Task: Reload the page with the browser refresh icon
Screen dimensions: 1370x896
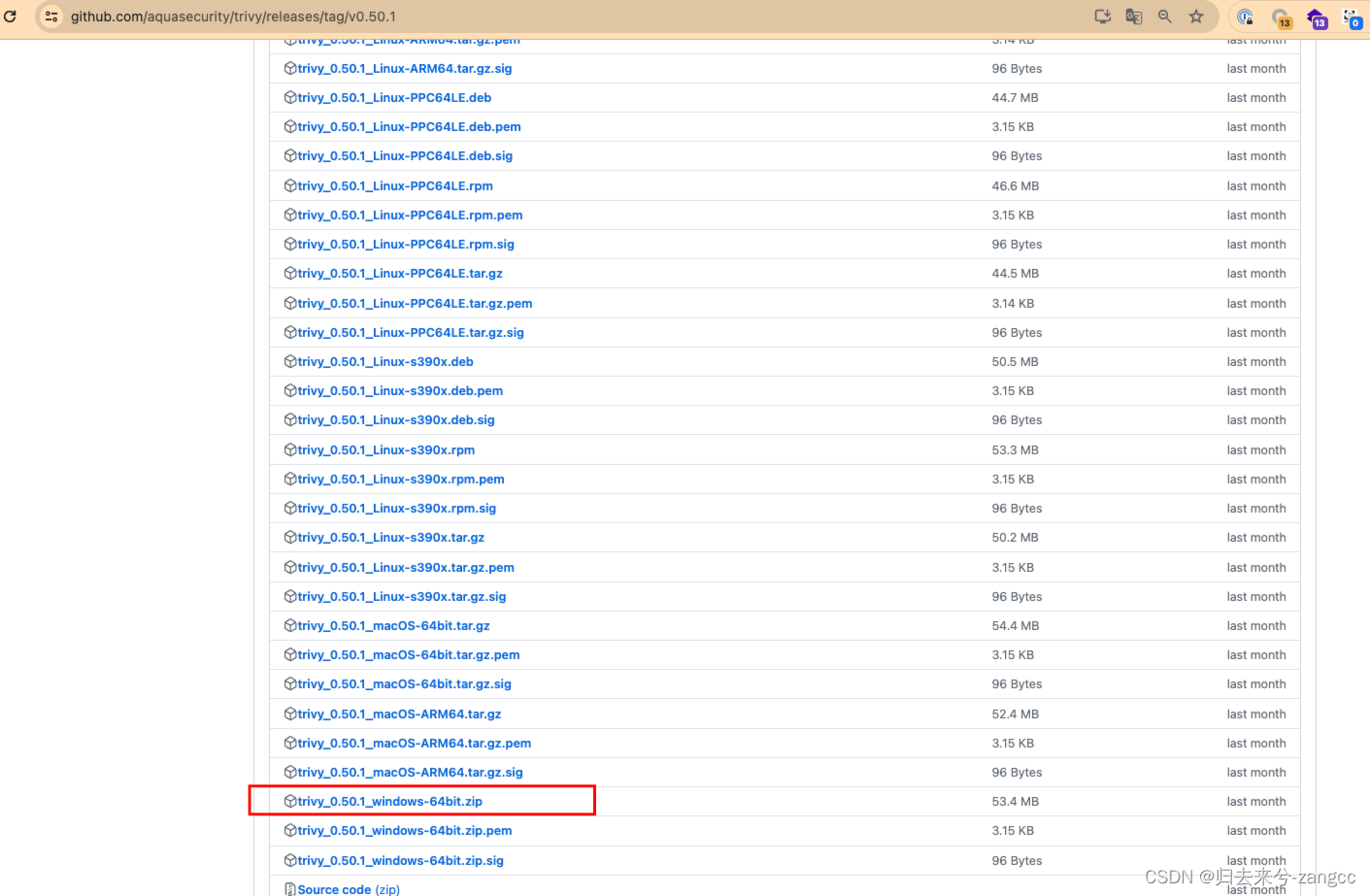Action: click(x=11, y=17)
